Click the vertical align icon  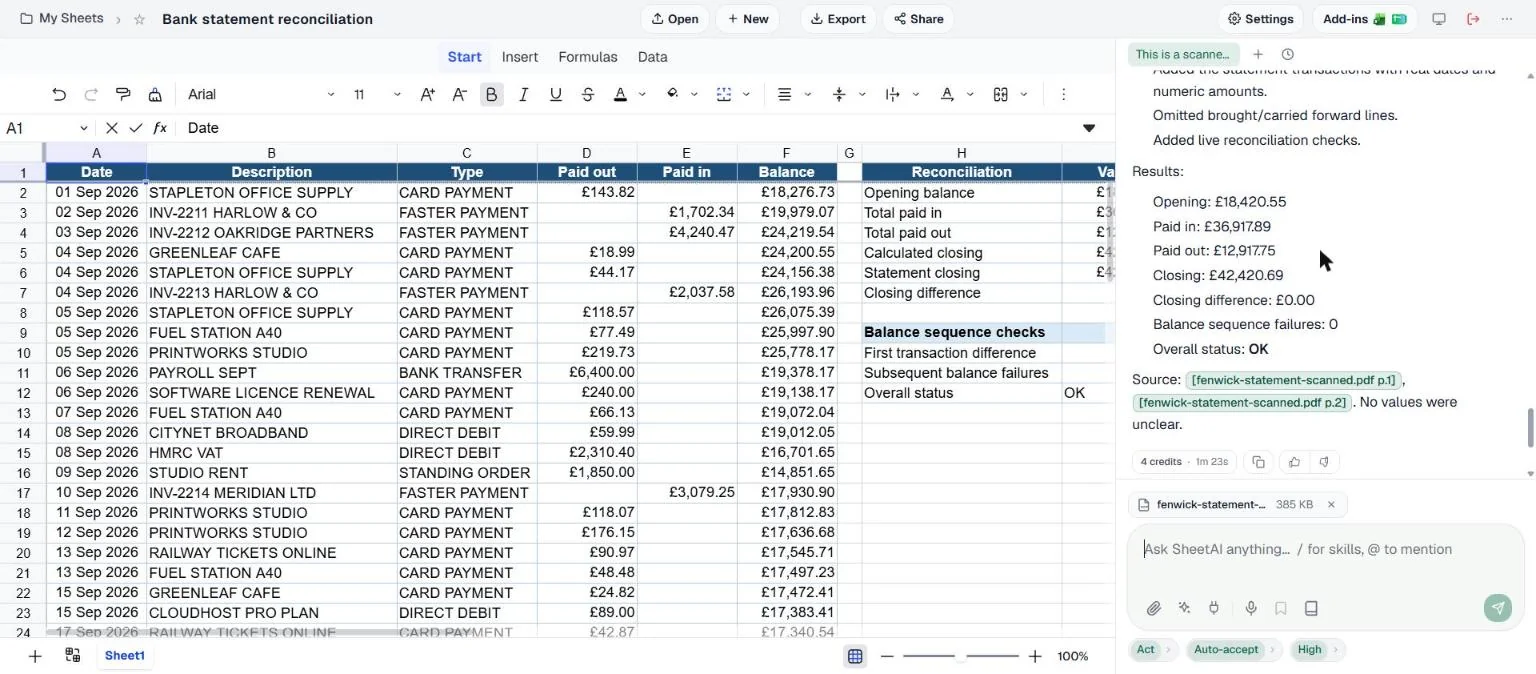(839, 94)
